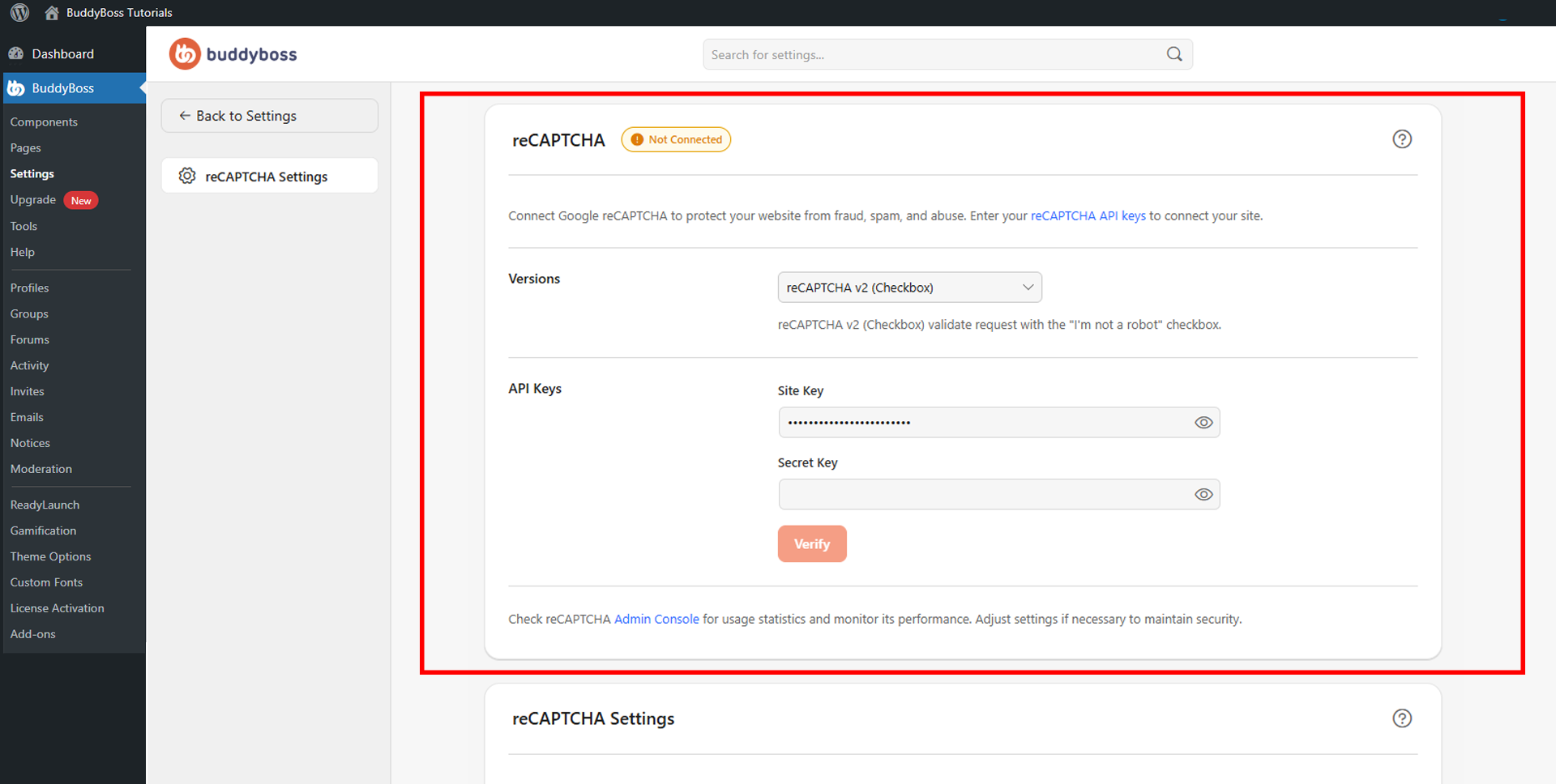Click the Verify button
Image resolution: width=1556 pixels, height=784 pixels.
tap(812, 544)
